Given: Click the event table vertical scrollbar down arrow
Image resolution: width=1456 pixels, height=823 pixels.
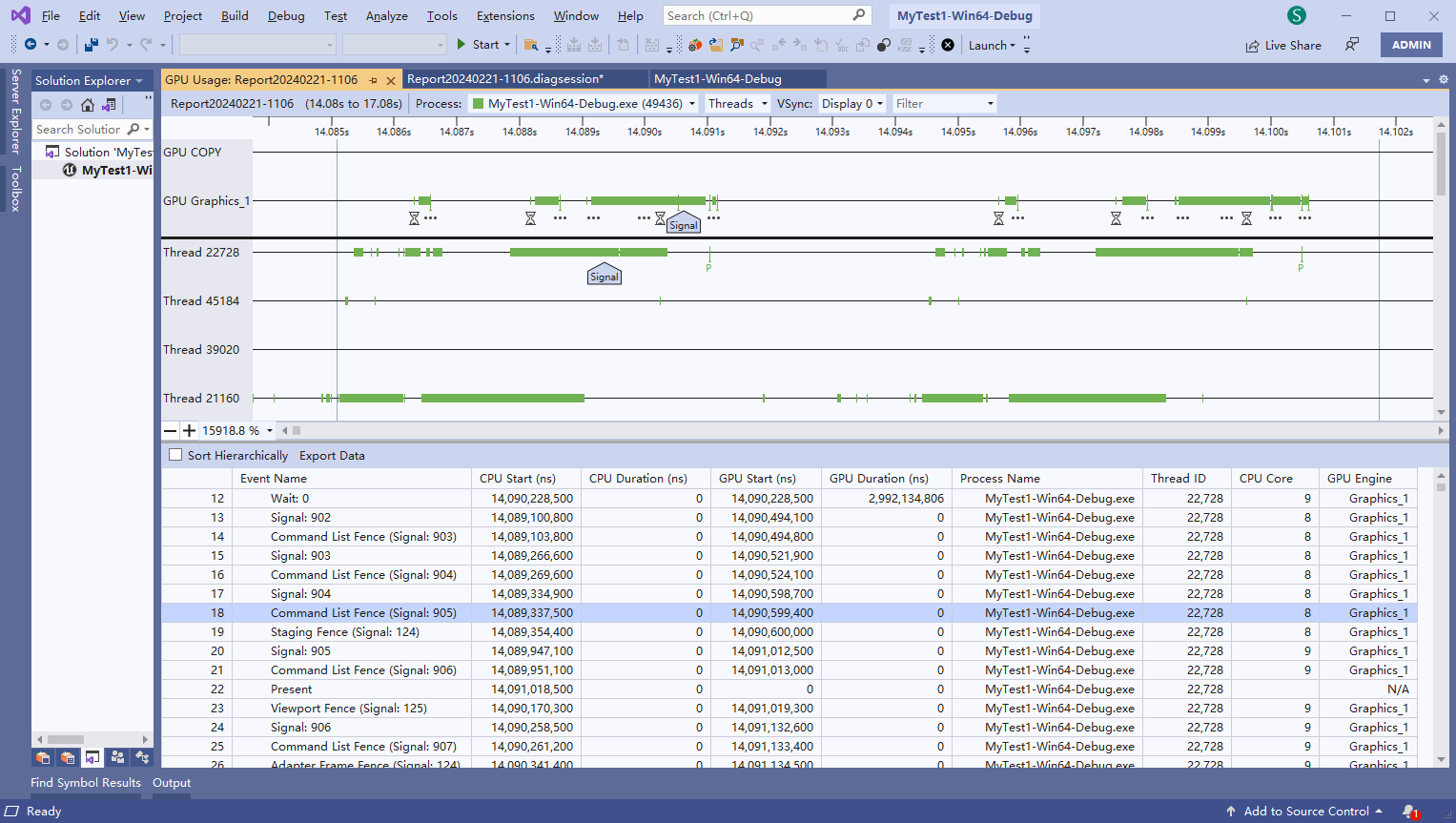Looking at the screenshot, I should [x=1441, y=760].
